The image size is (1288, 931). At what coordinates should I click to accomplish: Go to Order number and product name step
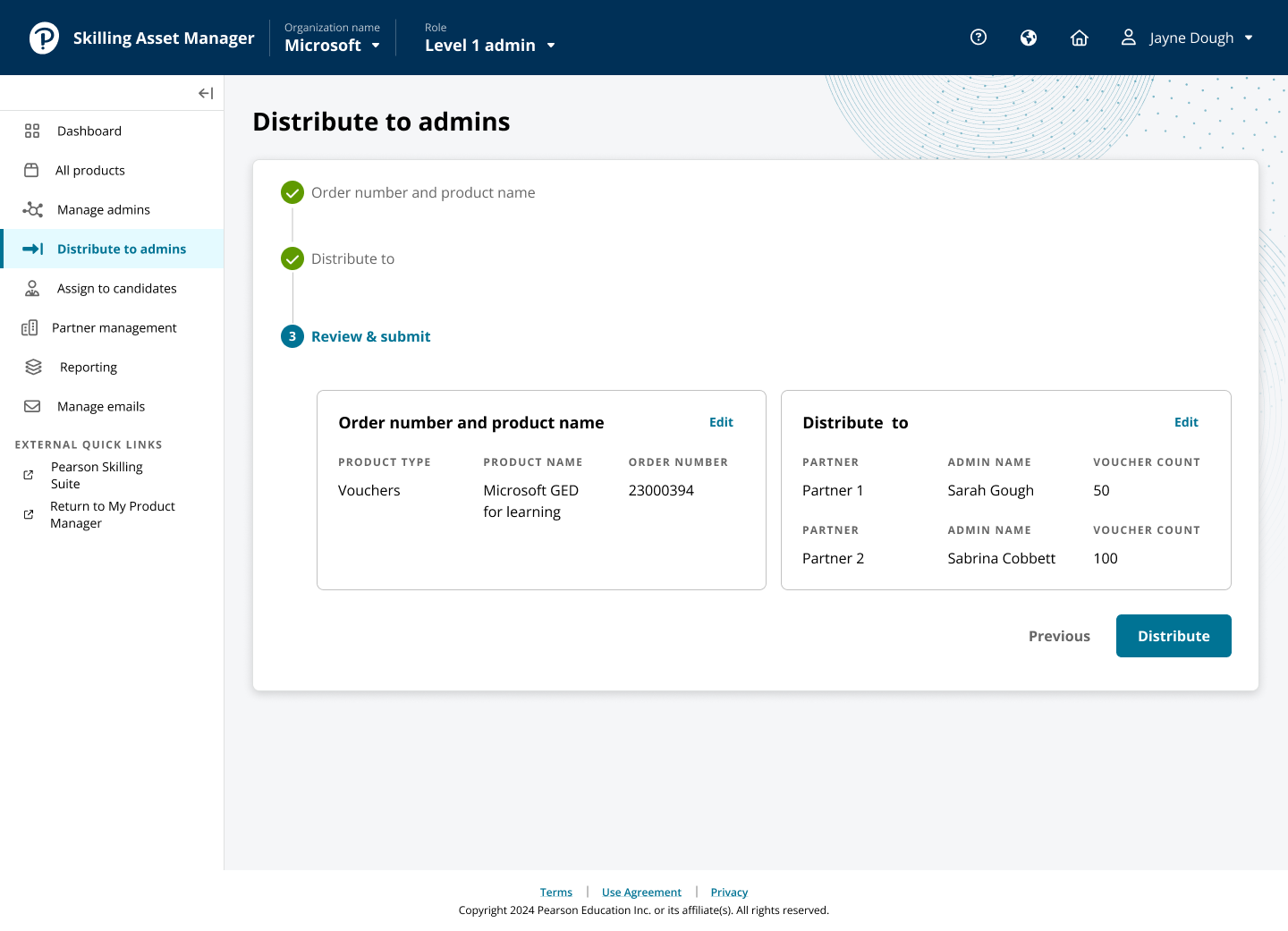pyautogui.click(x=423, y=192)
